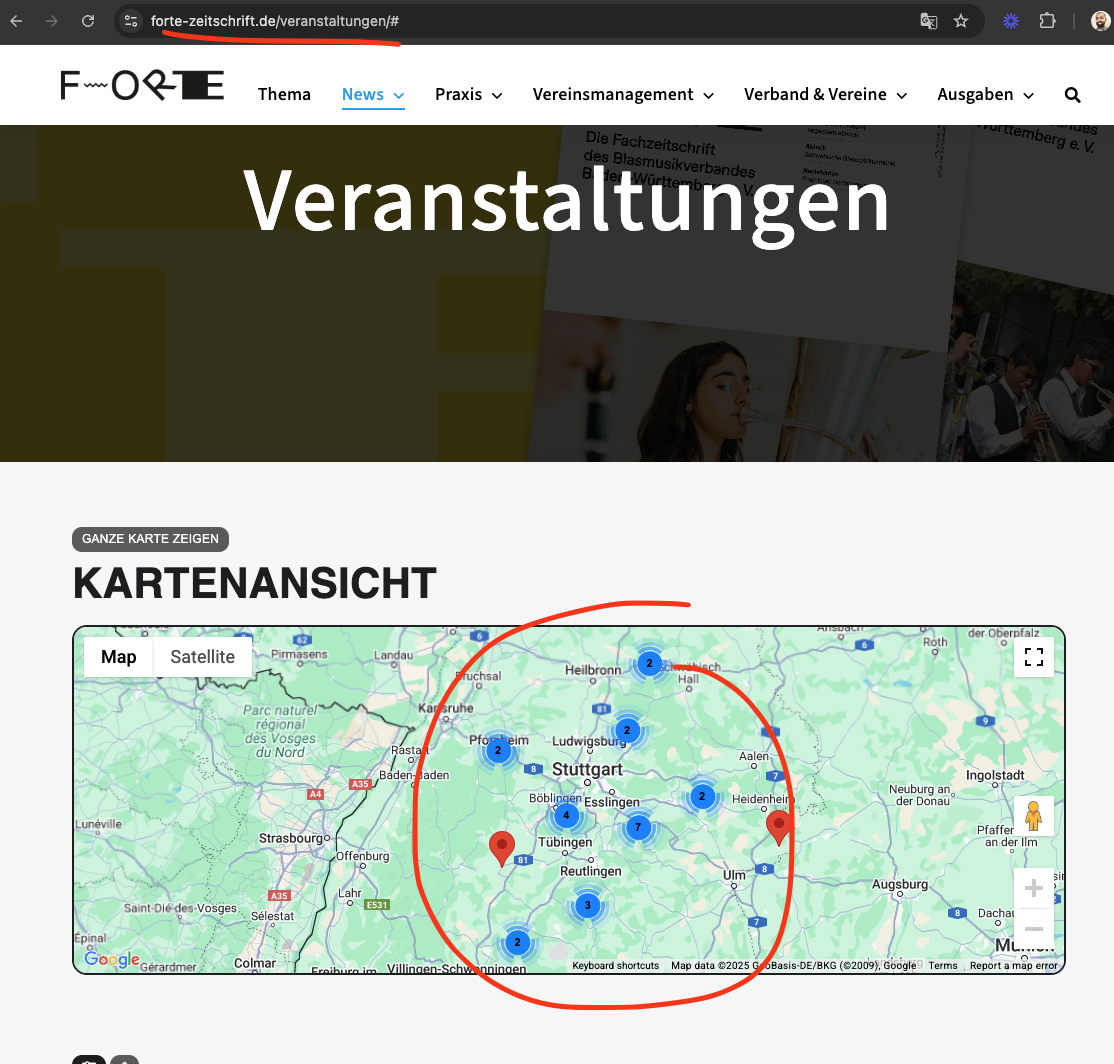Expand the Praxis dropdown chevron
Screen dimensions: 1114x1064
(x=497, y=96)
